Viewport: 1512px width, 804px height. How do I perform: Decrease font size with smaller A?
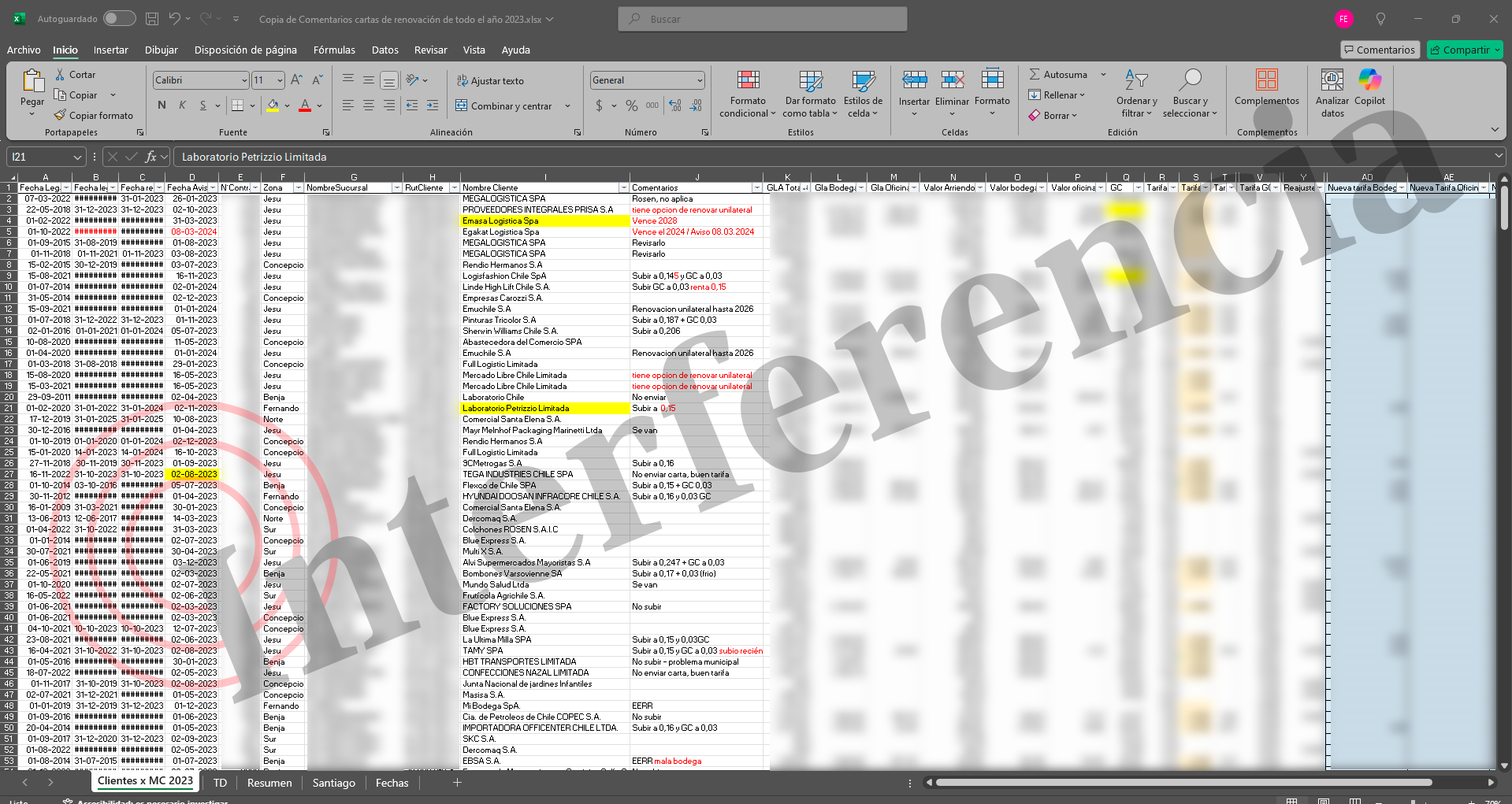point(317,80)
